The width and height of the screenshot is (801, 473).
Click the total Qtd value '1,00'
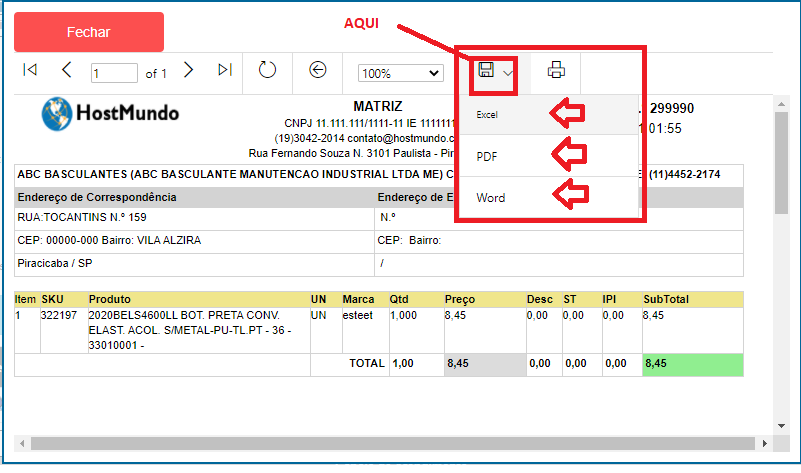403,363
